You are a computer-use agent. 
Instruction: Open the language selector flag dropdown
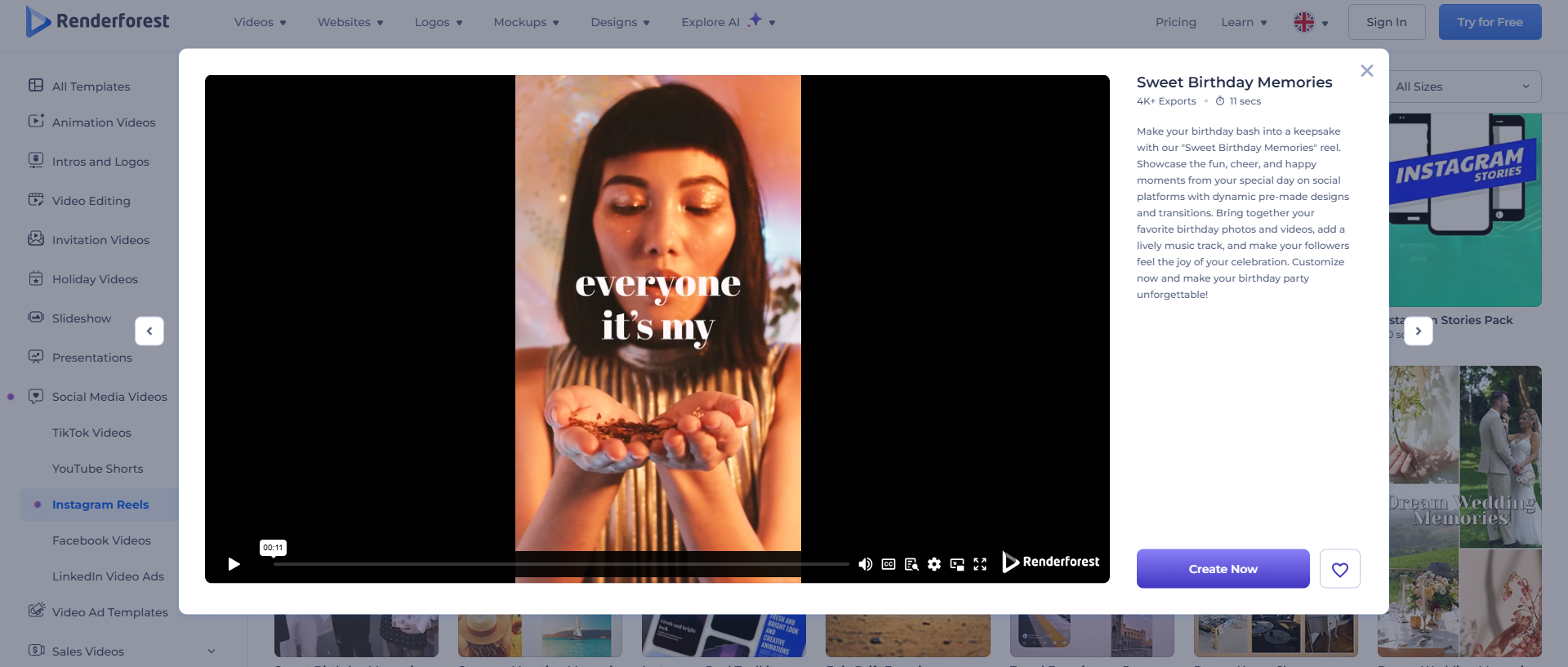click(x=1311, y=22)
